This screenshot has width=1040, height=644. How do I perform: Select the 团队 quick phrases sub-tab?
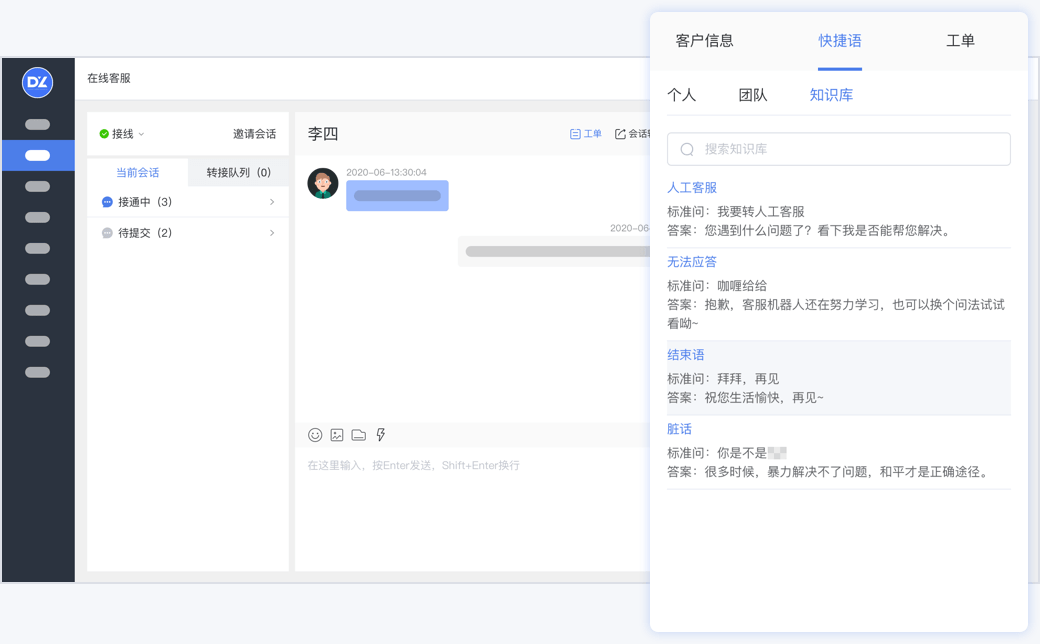[x=753, y=95]
